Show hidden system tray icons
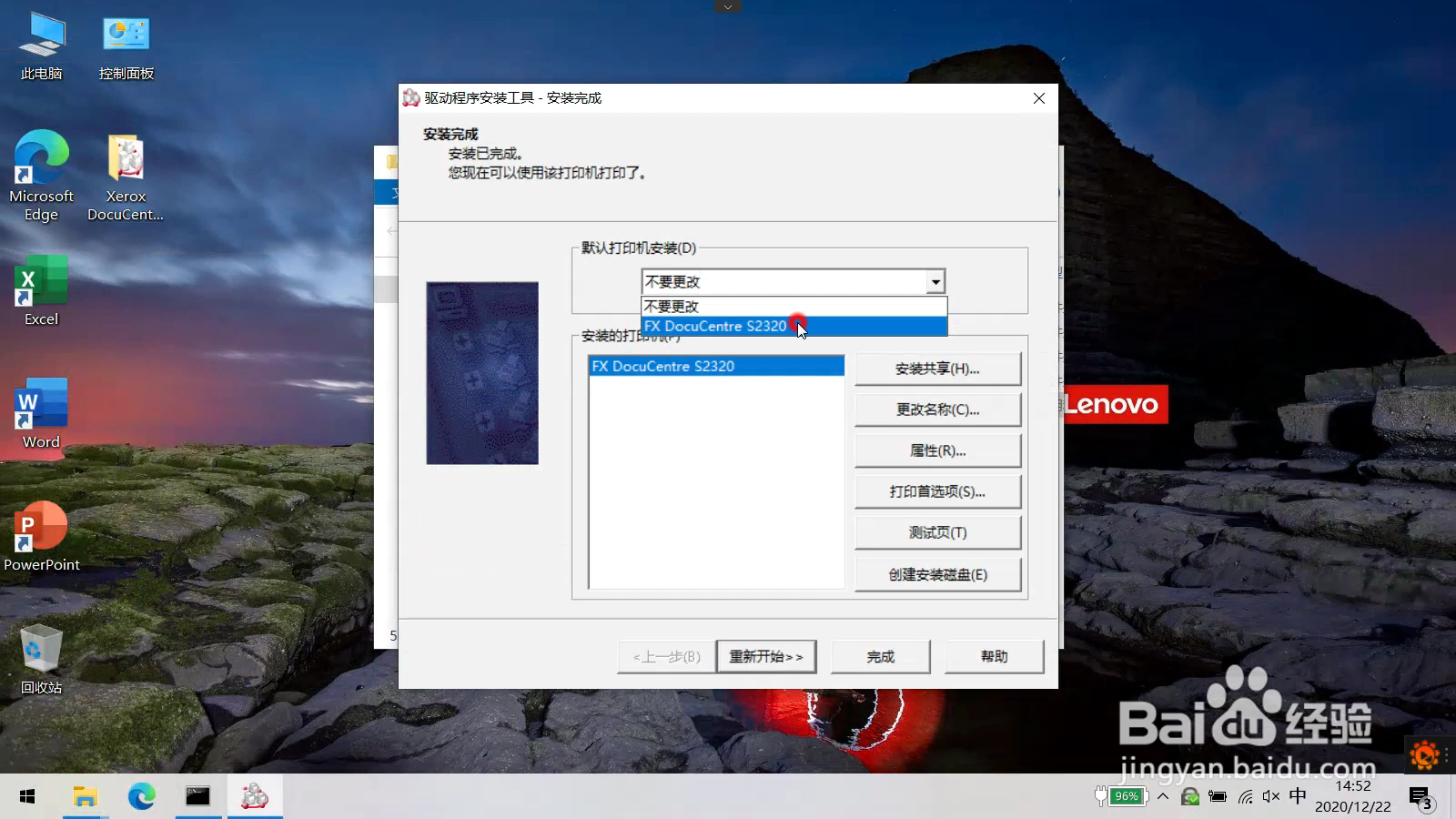 (1163, 796)
